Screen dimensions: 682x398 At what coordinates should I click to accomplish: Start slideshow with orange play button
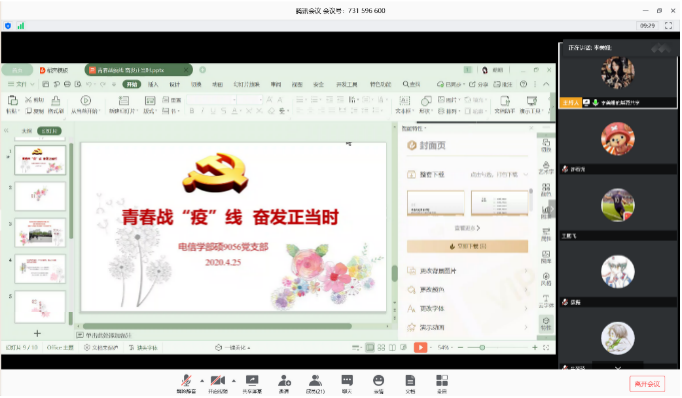pyautogui.click(x=420, y=347)
